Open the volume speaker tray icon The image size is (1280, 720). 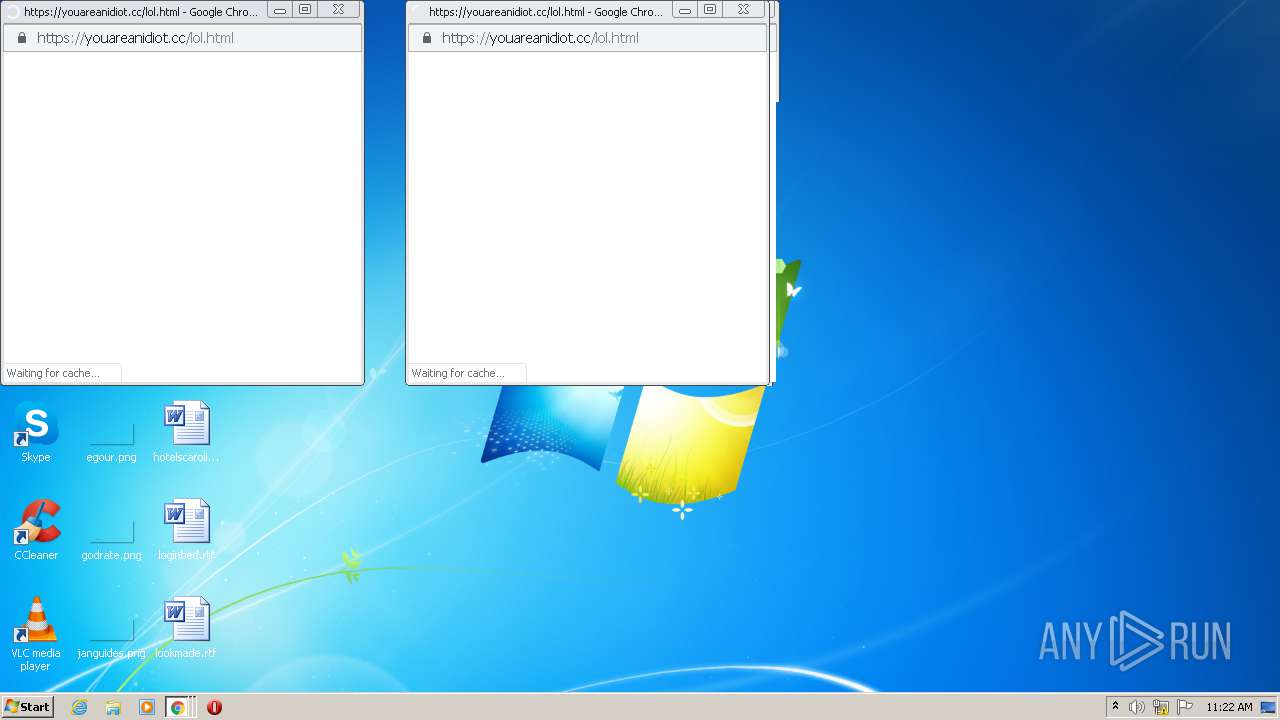1137,707
